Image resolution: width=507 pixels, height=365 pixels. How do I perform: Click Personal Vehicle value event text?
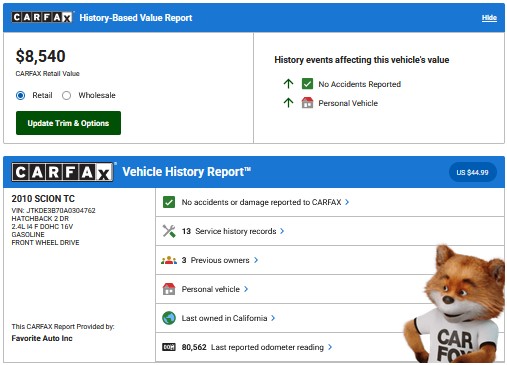pos(348,103)
